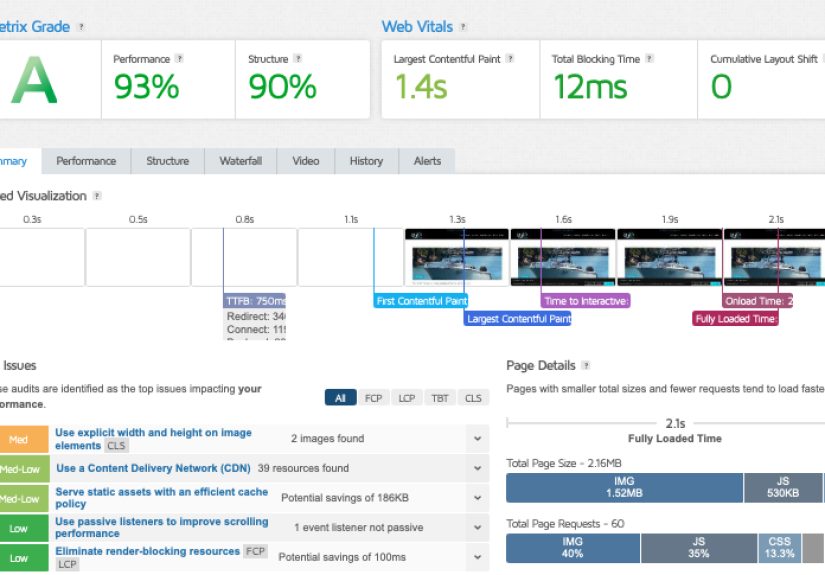Select the All issues filter
Image resolution: width=825 pixels, height=575 pixels.
(x=340, y=398)
